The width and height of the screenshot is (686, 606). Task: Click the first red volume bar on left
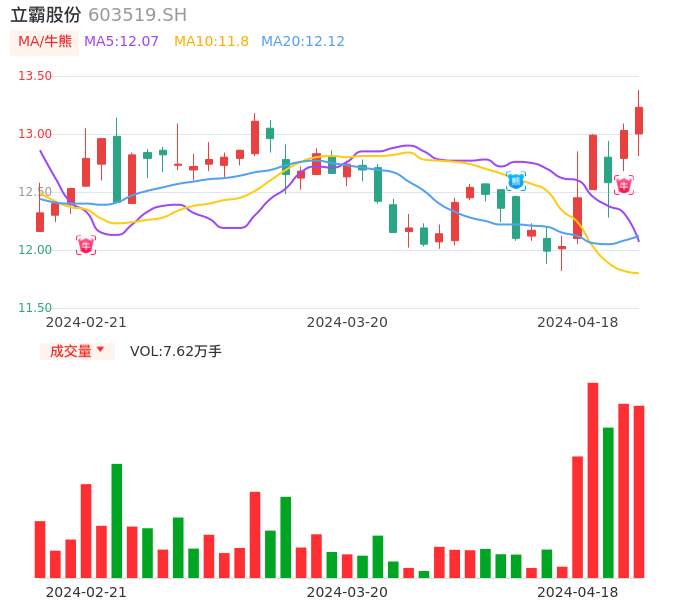pos(40,549)
